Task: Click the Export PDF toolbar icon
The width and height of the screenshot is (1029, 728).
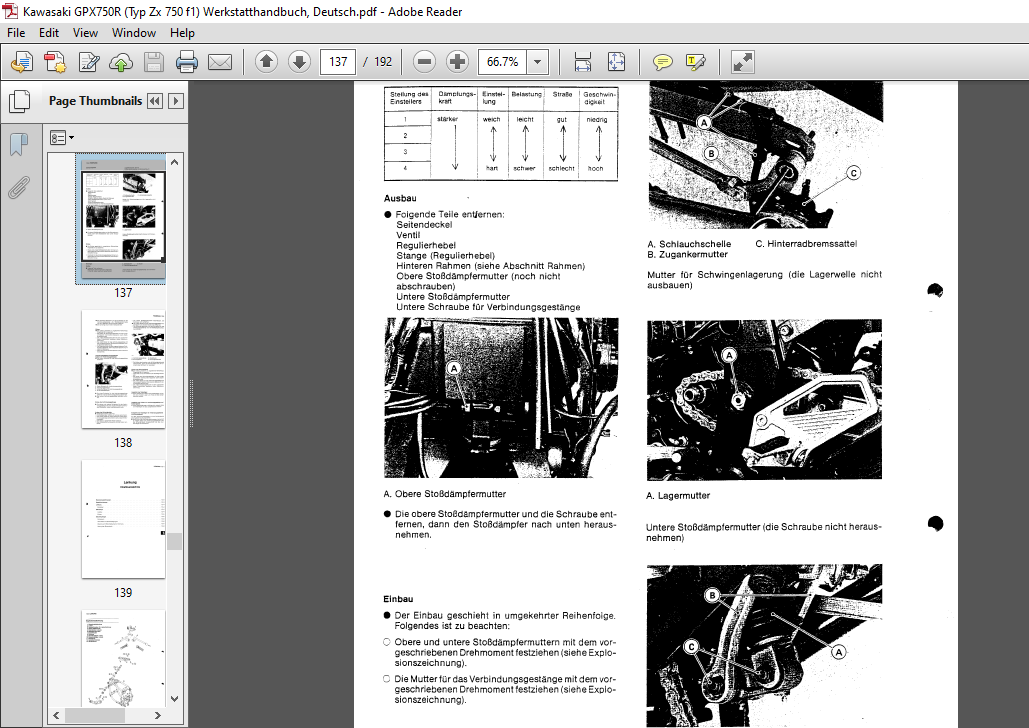Action: (x=55, y=62)
